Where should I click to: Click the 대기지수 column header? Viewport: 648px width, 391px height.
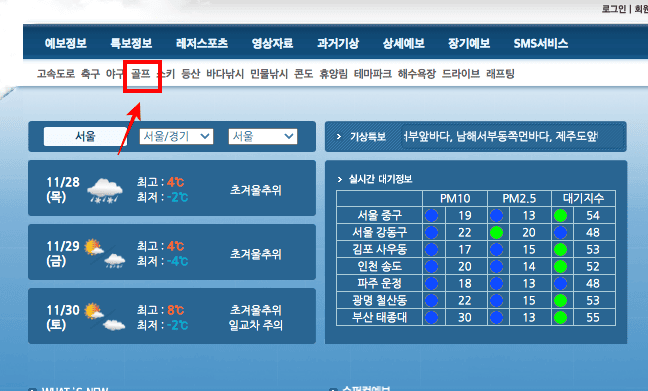click(x=584, y=198)
